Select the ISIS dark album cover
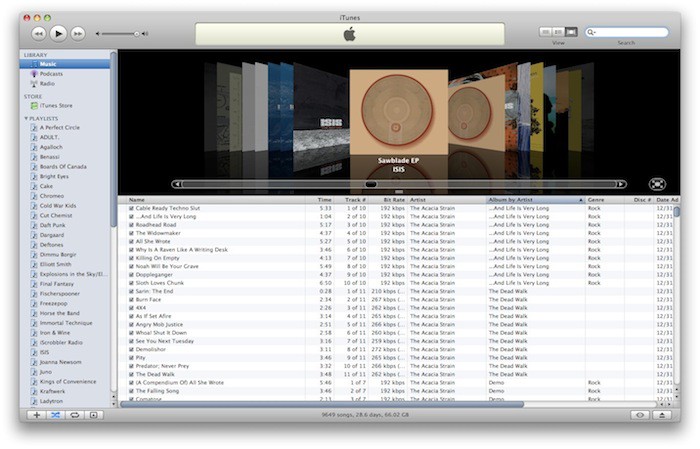Viewport: 700px width, 449px height. (321, 109)
